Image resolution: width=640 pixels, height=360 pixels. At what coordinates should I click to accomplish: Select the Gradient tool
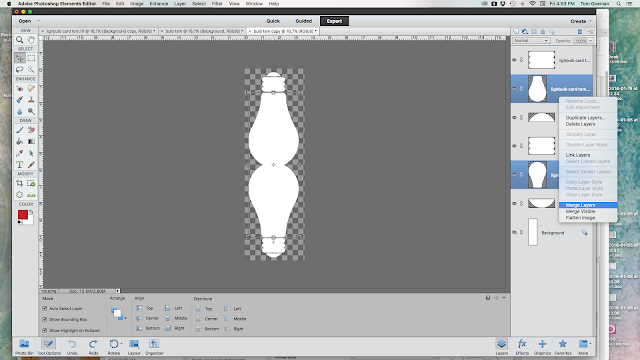(31, 142)
